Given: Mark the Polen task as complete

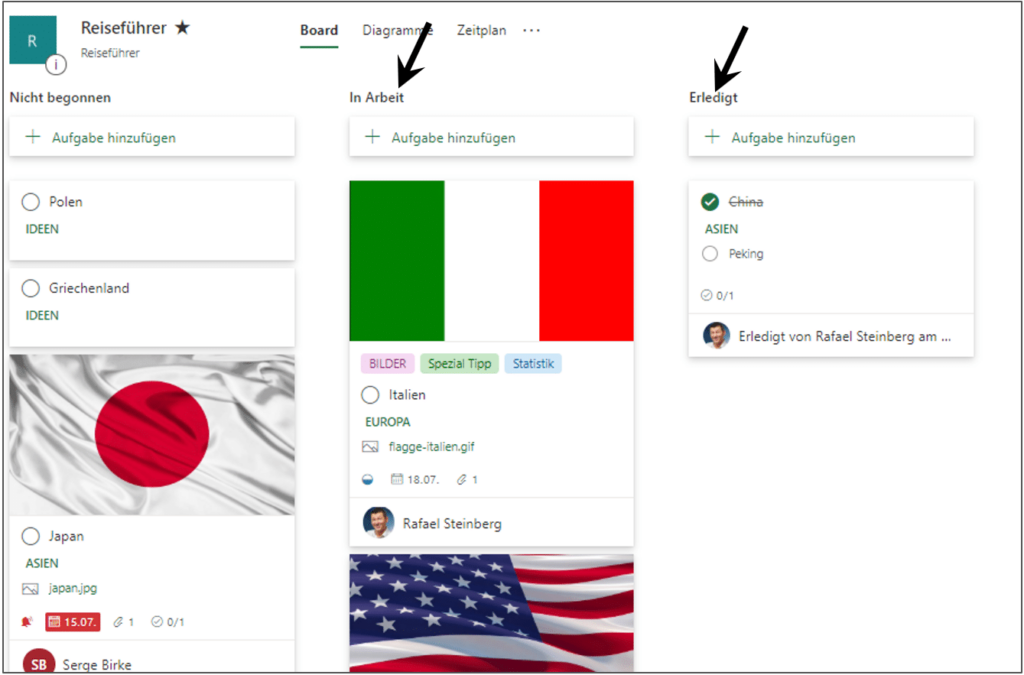Looking at the screenshot, I should point(31,202).
